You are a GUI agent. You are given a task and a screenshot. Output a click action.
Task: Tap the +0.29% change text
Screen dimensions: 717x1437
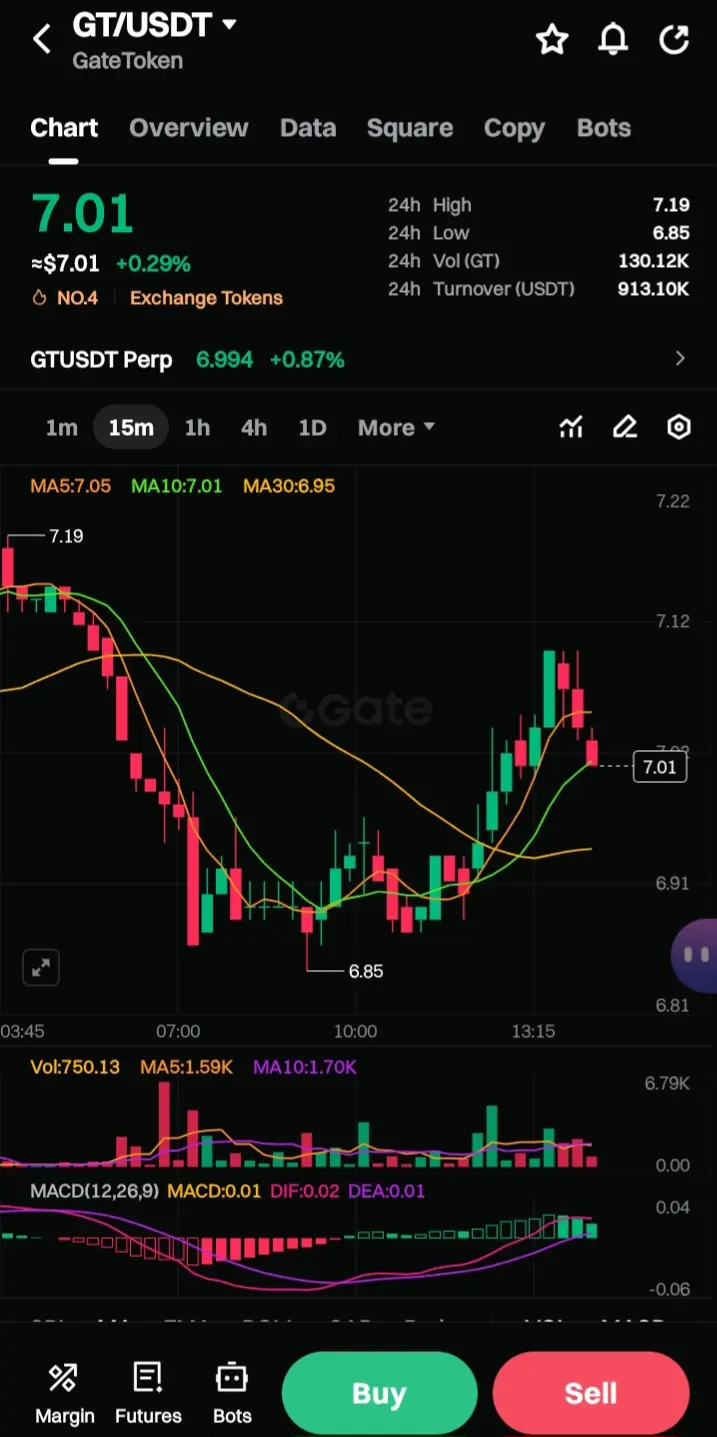[x=153, y=264]
